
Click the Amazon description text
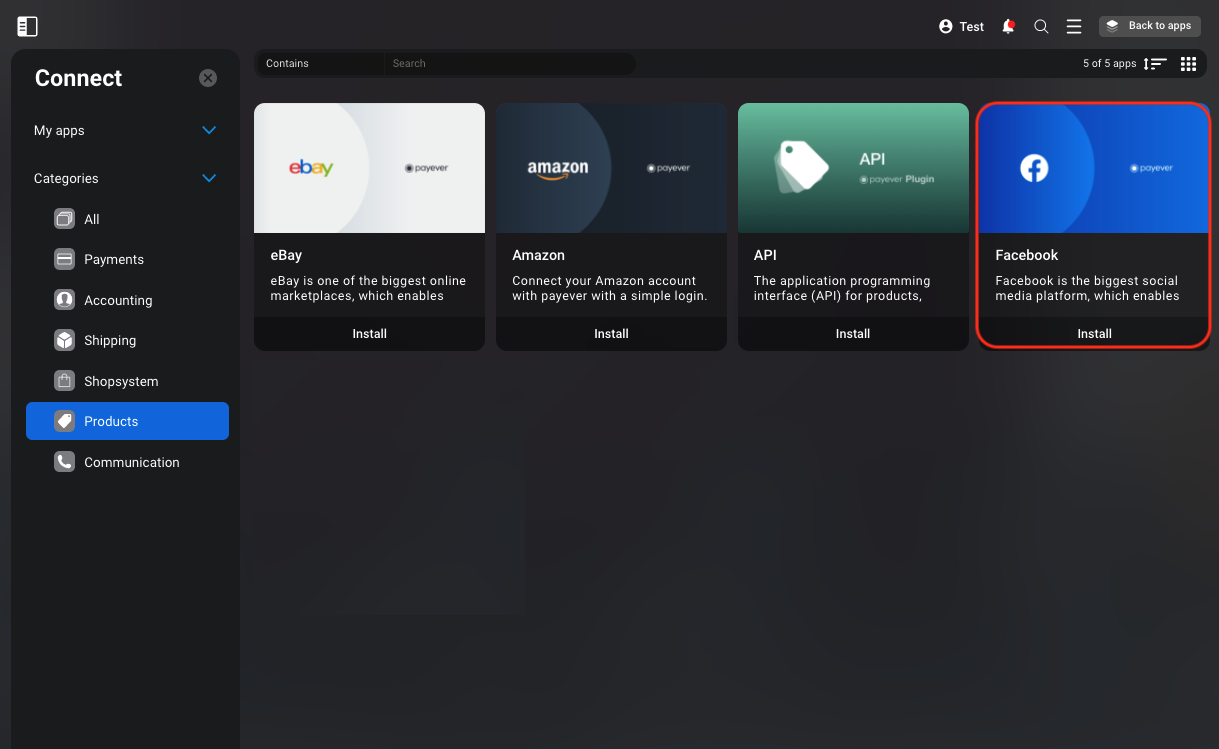[610, 288]
